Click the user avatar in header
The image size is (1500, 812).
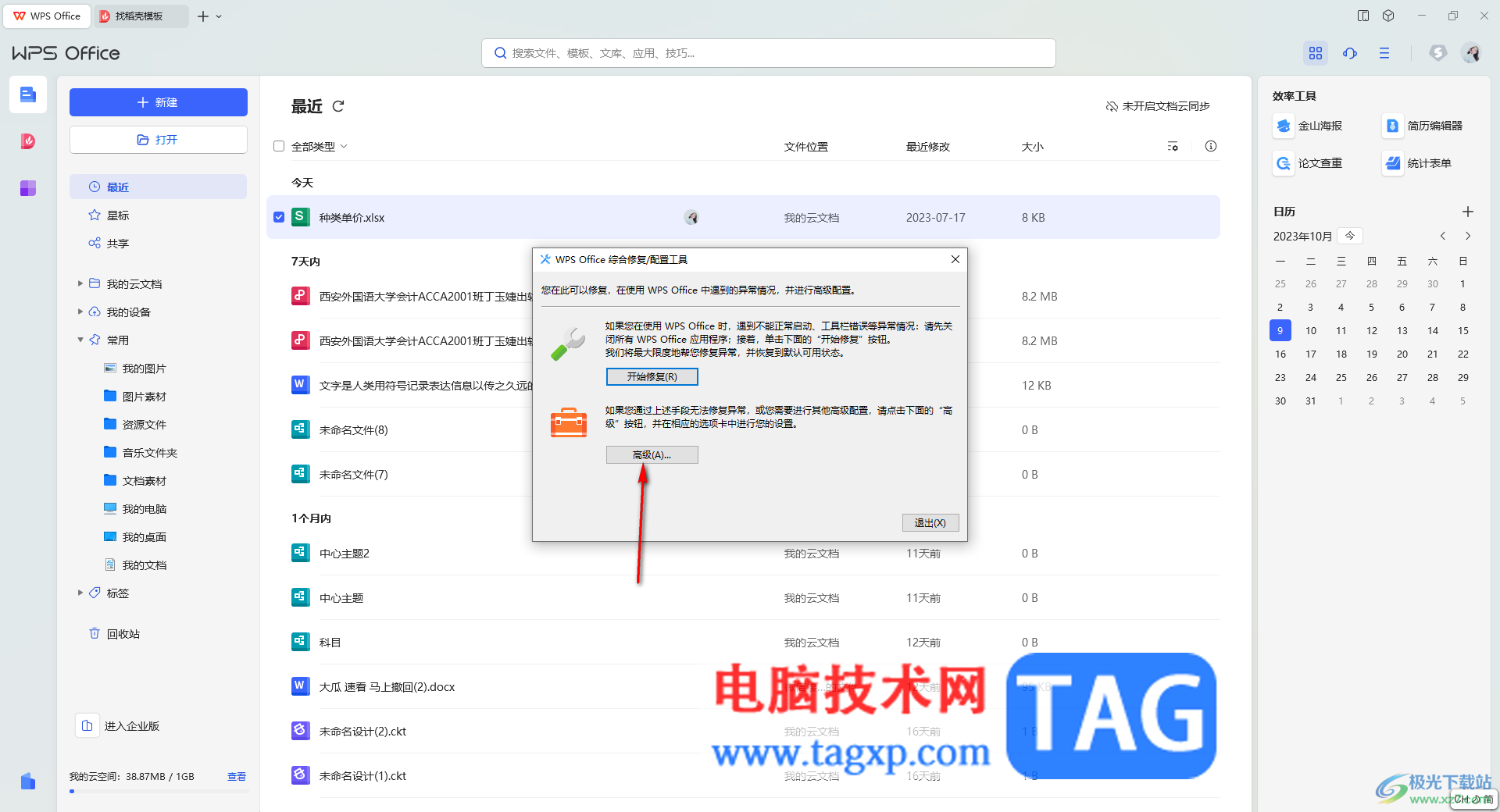click(x=1472, y=53)
